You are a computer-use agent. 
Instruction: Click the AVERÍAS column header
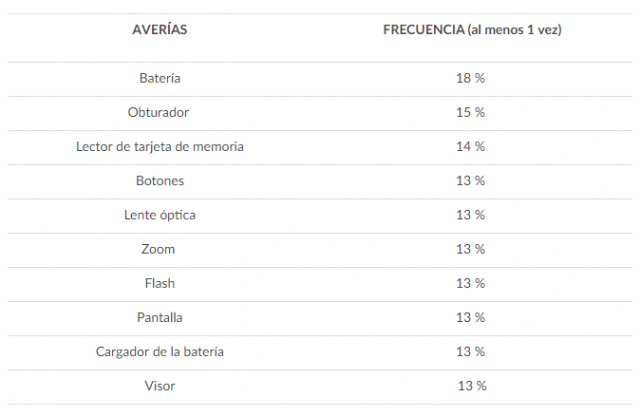[160, 30]
